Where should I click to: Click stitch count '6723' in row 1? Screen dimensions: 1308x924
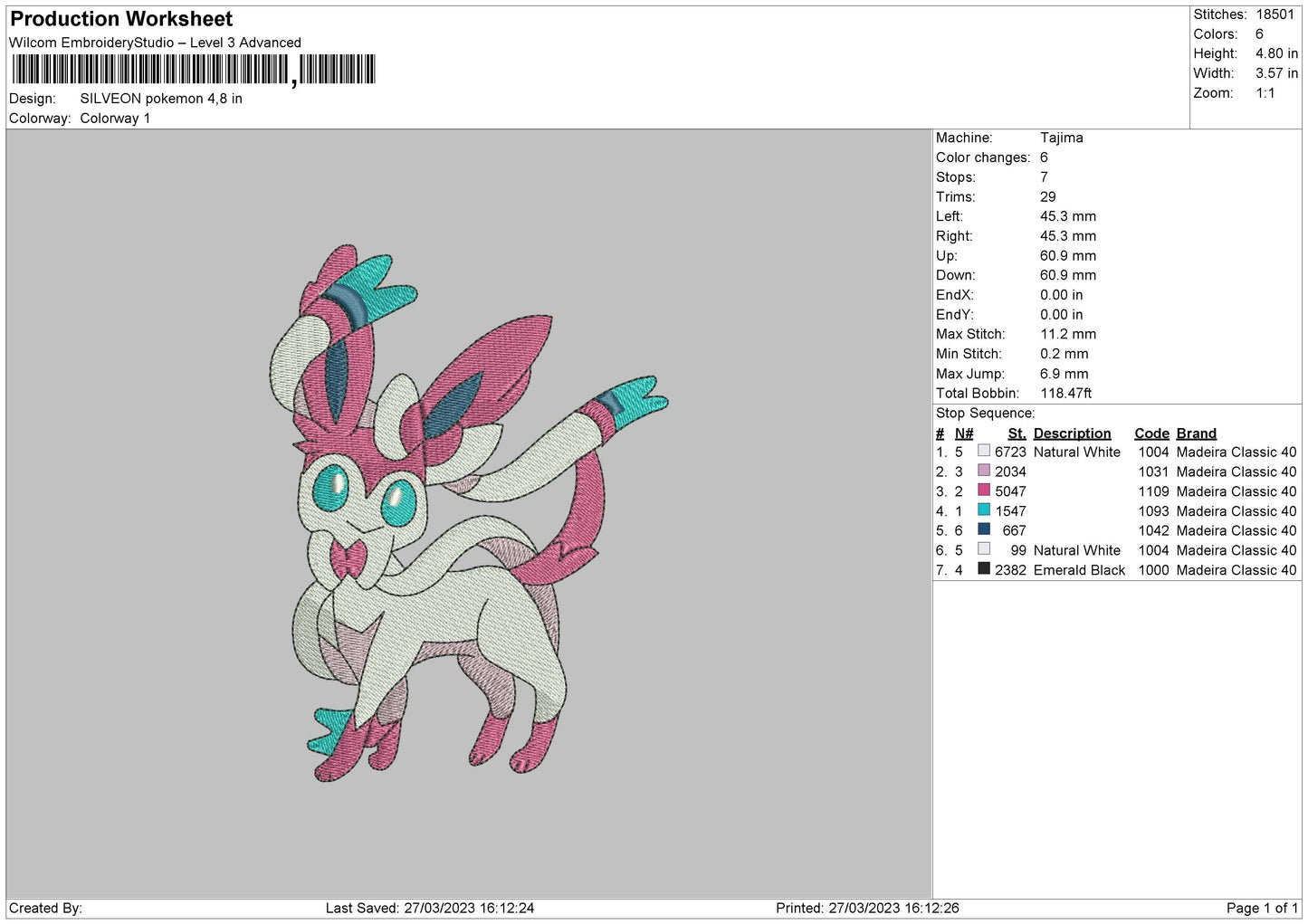(1010, 452)
